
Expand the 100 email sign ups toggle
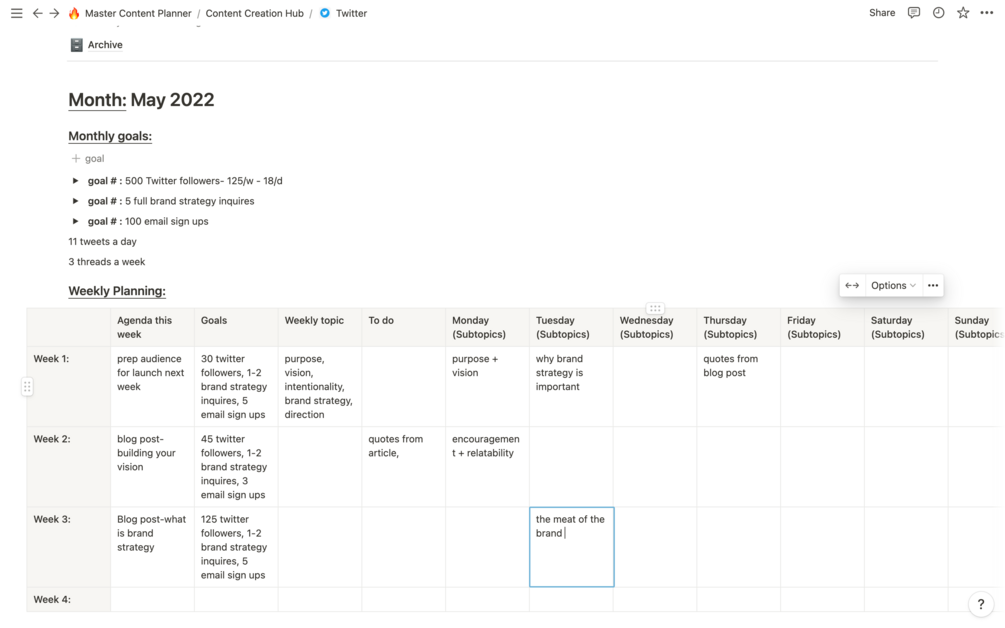click(75, 221)
